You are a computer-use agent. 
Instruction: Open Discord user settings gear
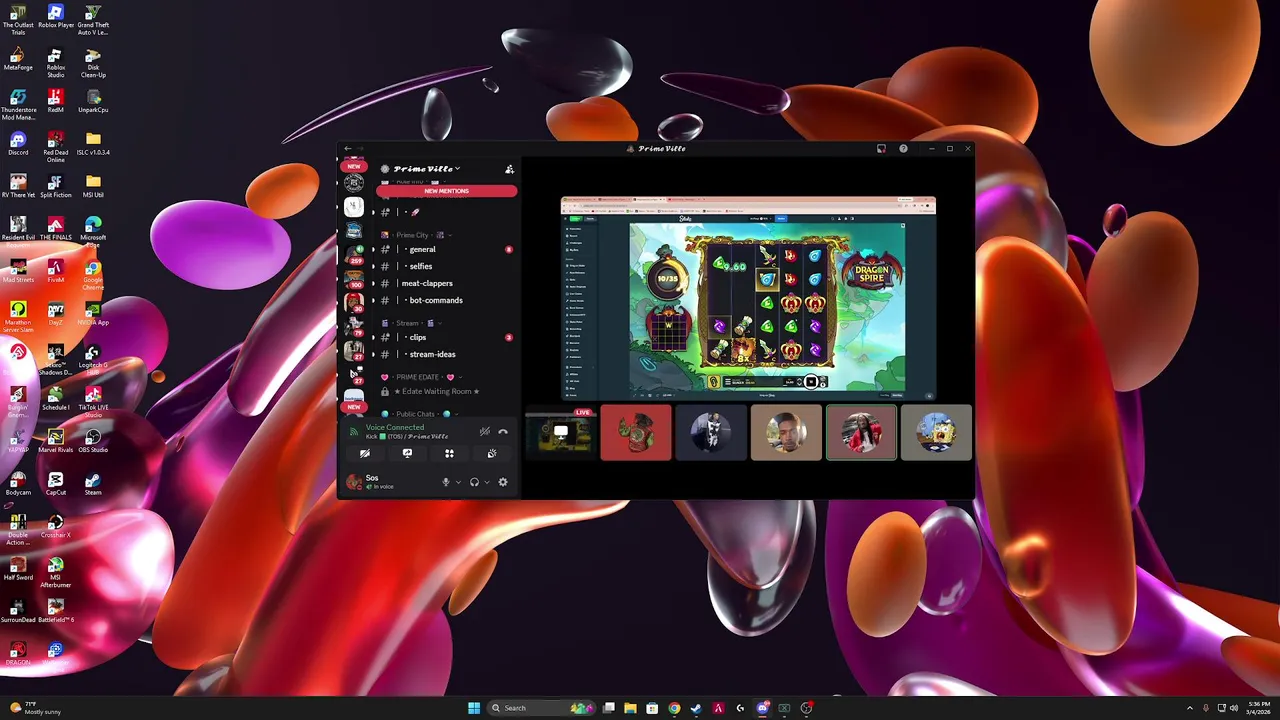(x=503, y=482)
